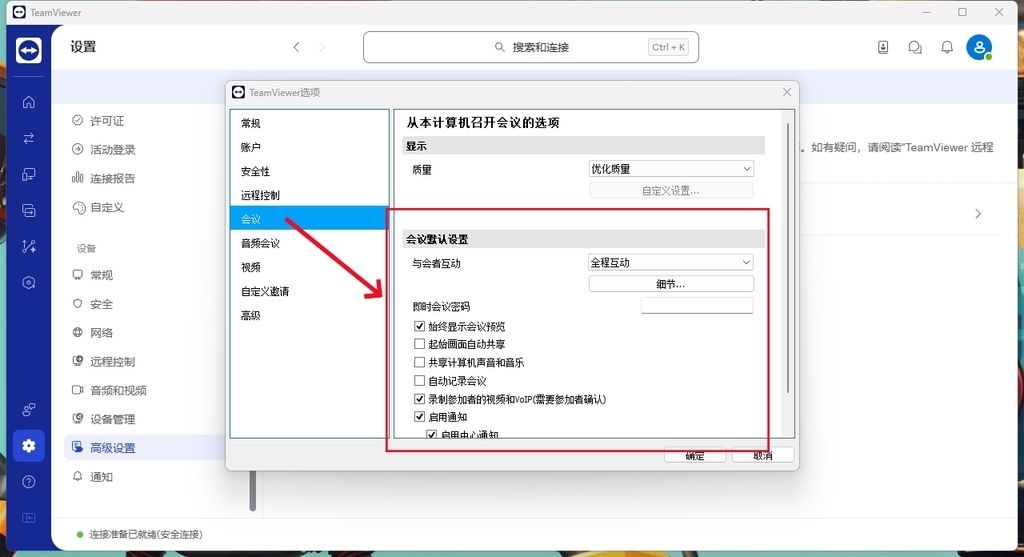
Task: Expand the right chevron in the settings panel
Action: click(978, 214)
